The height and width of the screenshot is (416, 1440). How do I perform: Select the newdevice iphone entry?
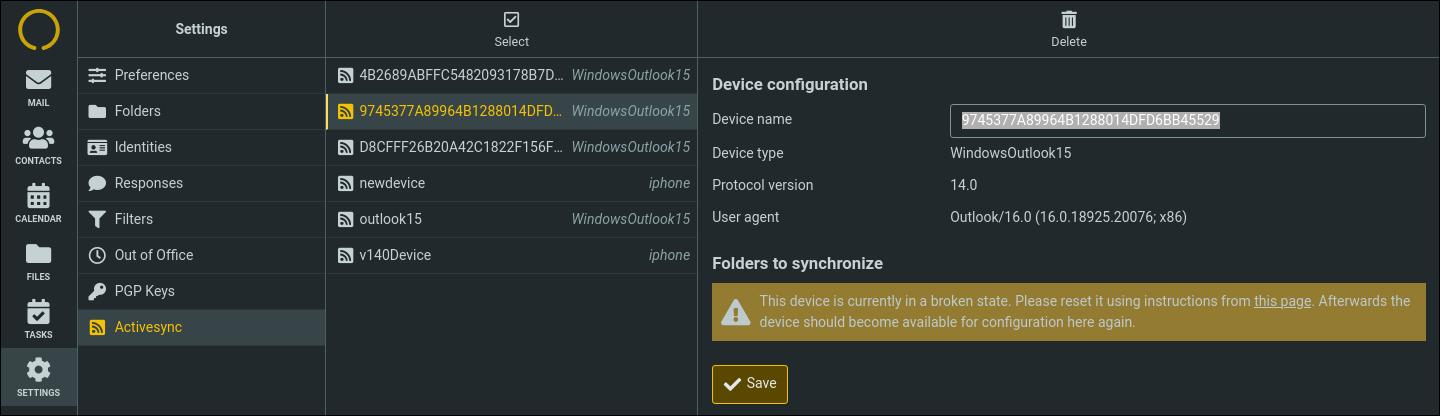click(511, 183)
